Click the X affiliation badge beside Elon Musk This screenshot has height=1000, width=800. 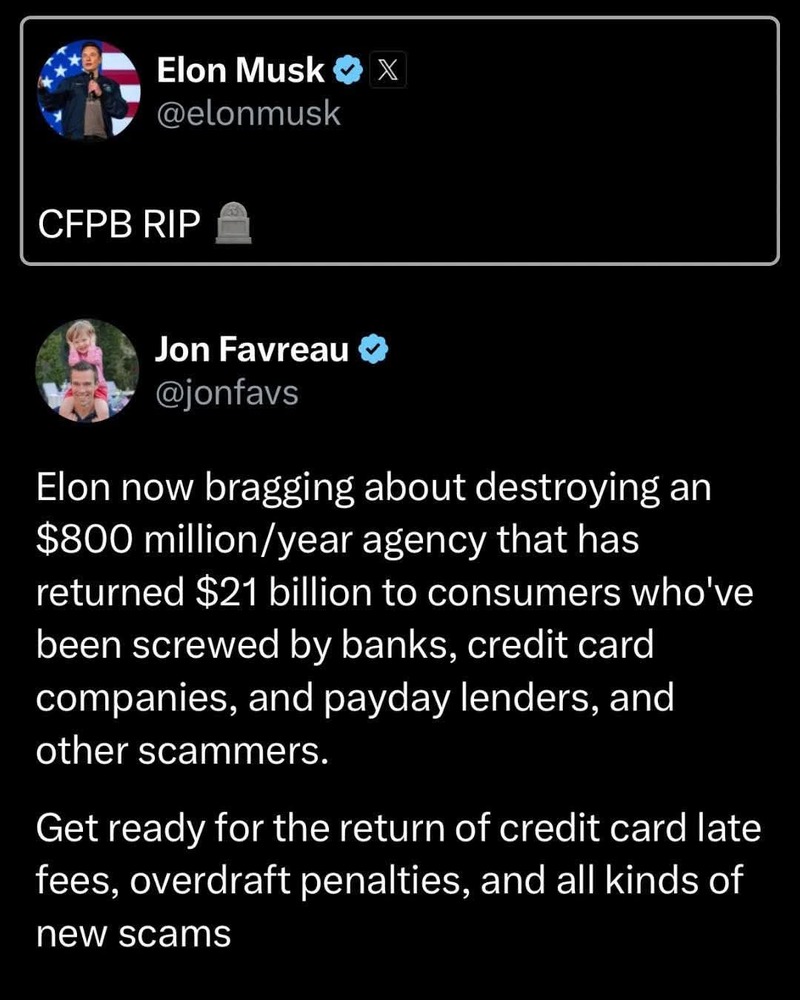pos(388,70)
